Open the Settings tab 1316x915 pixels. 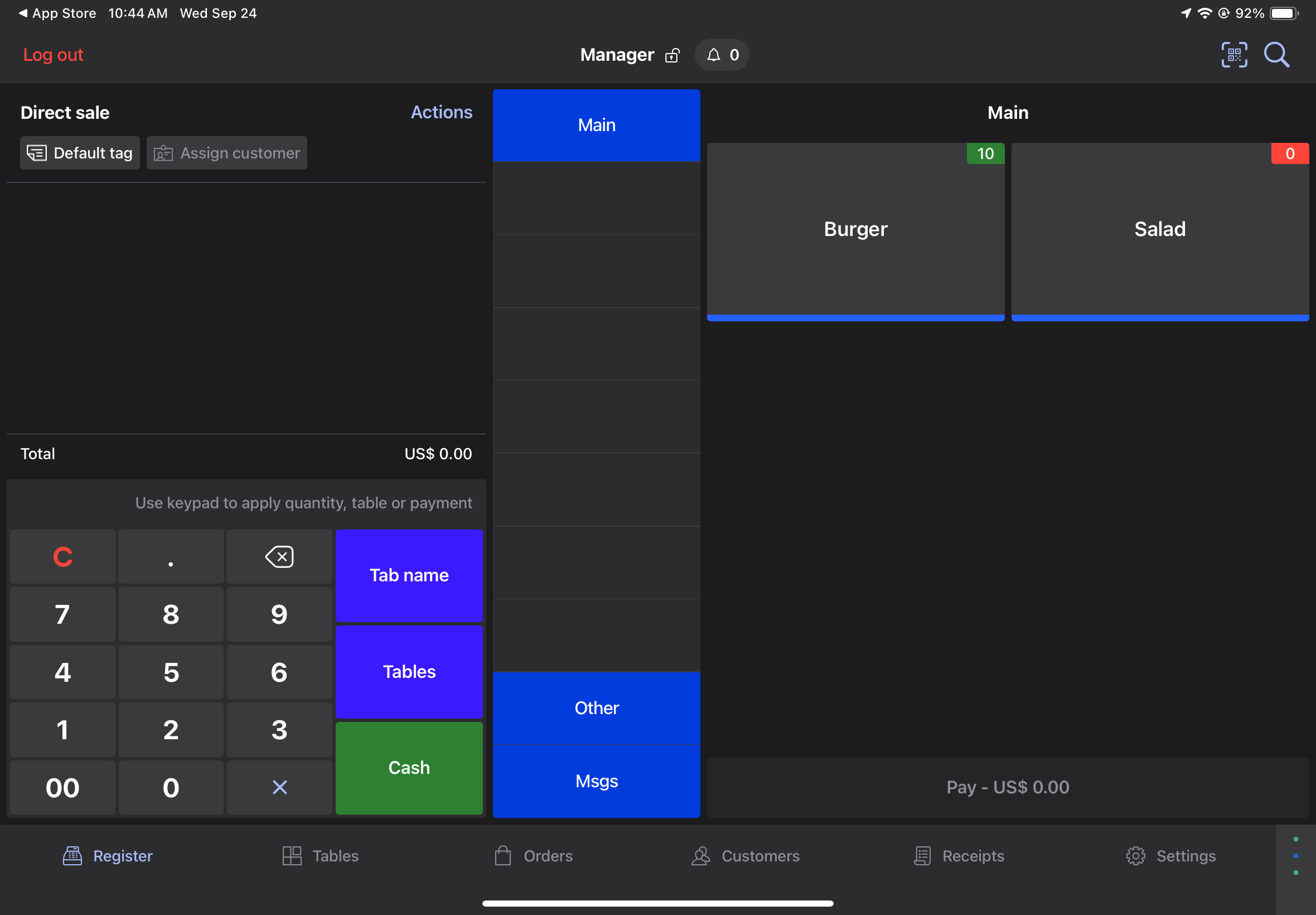pyautogui.click(x=1171, y=856)
